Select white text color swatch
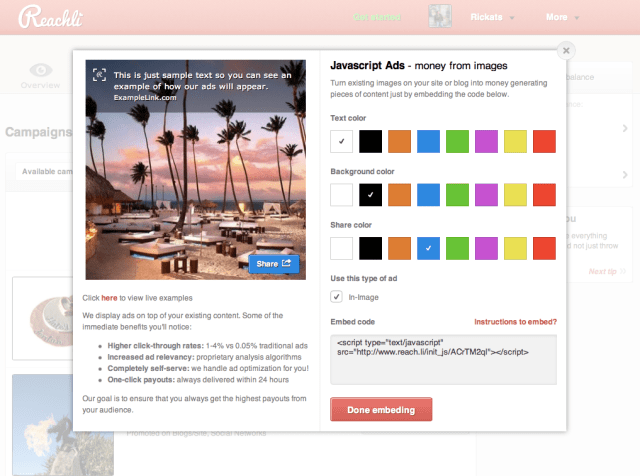This screenshot has width=640, height=476. (x=342, y=141)
